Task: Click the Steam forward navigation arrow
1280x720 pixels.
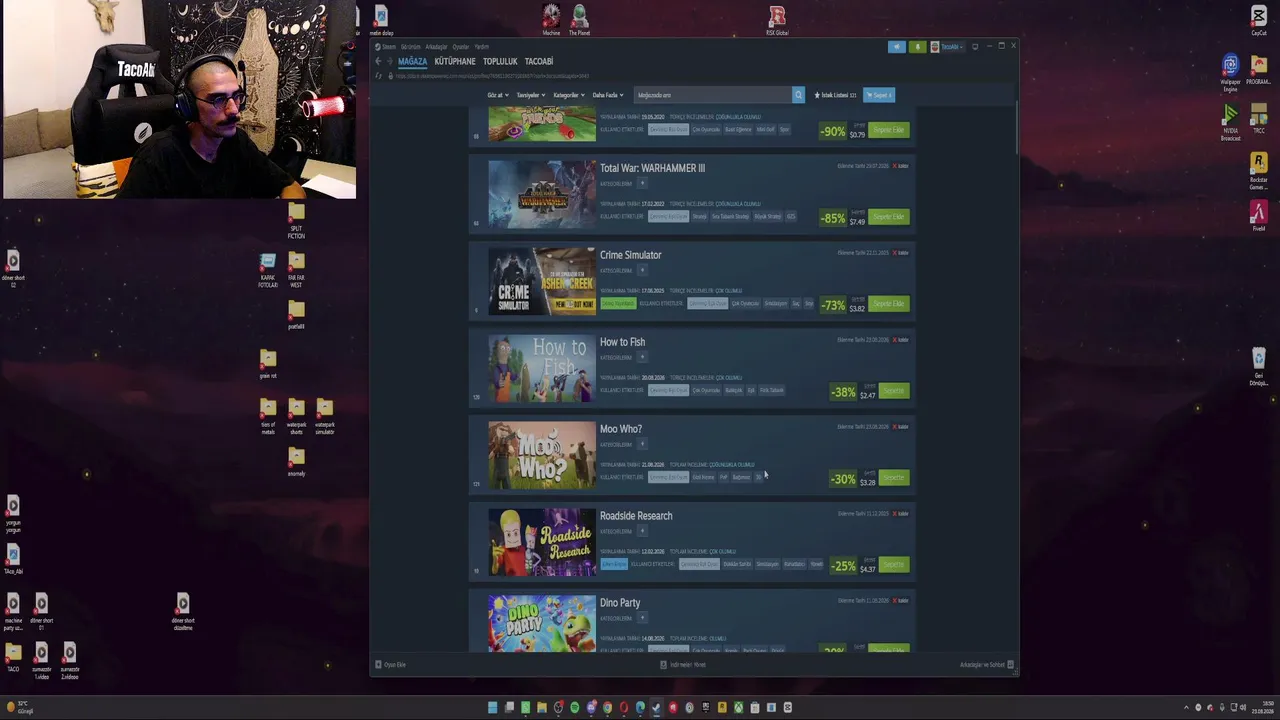Action: [390, 61]
